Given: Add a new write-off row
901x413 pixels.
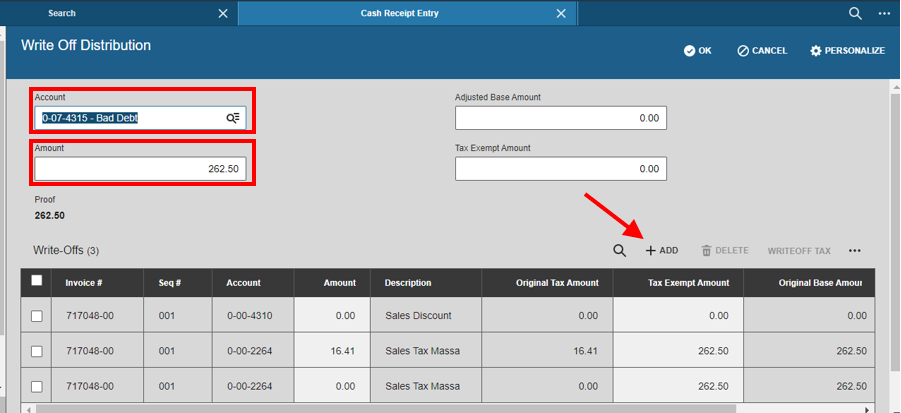Looking at the screenshot, I should (x=662, y=250).
